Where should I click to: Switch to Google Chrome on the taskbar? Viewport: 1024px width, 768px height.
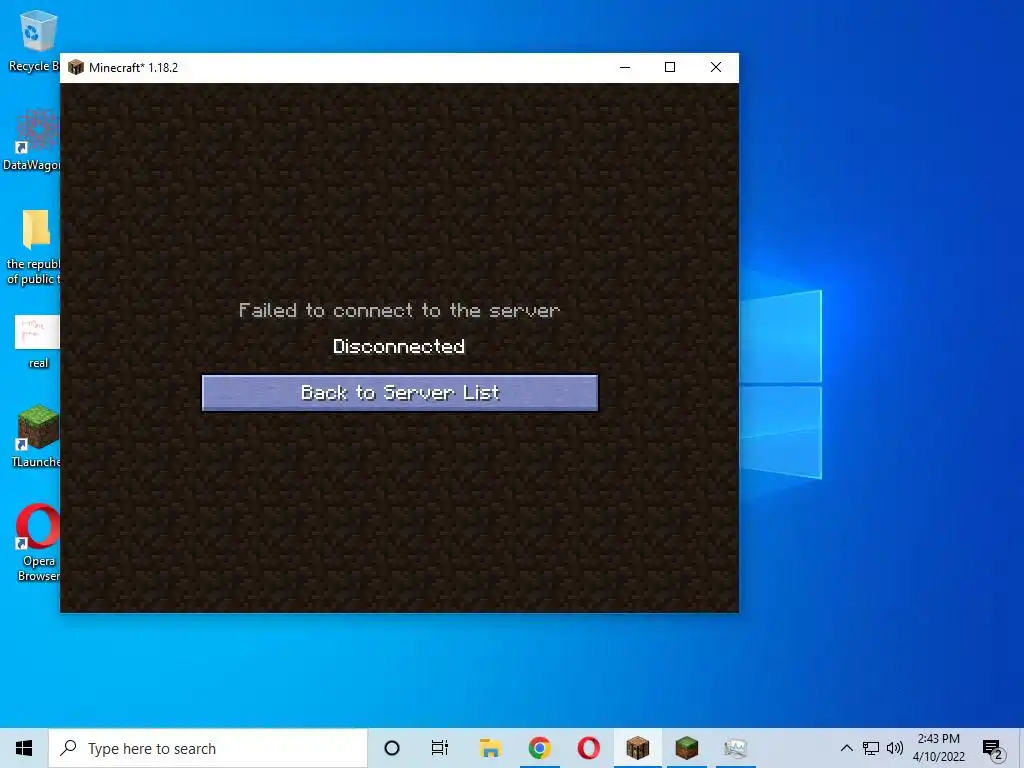[539, 748]
